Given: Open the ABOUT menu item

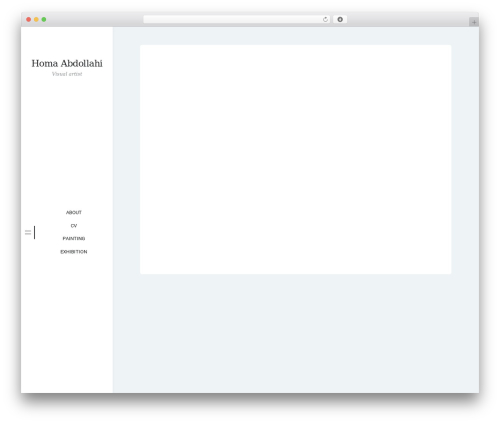Looking at the screenshot, I should (x=74, y=212).
